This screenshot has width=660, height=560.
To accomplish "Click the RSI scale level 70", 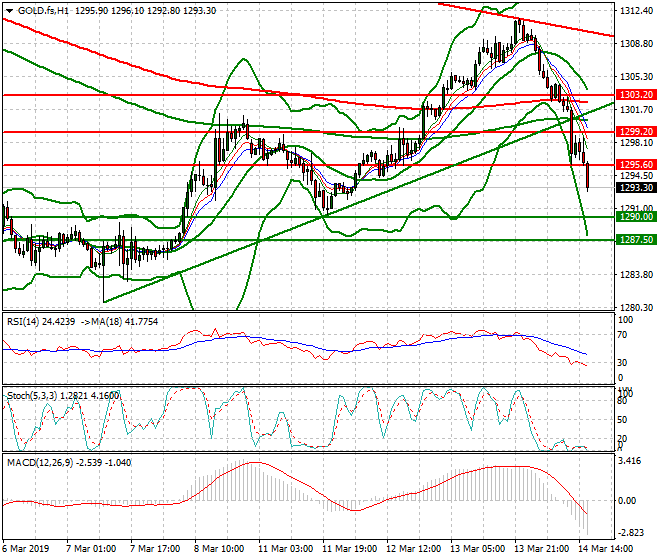I will tap(622, 335).
